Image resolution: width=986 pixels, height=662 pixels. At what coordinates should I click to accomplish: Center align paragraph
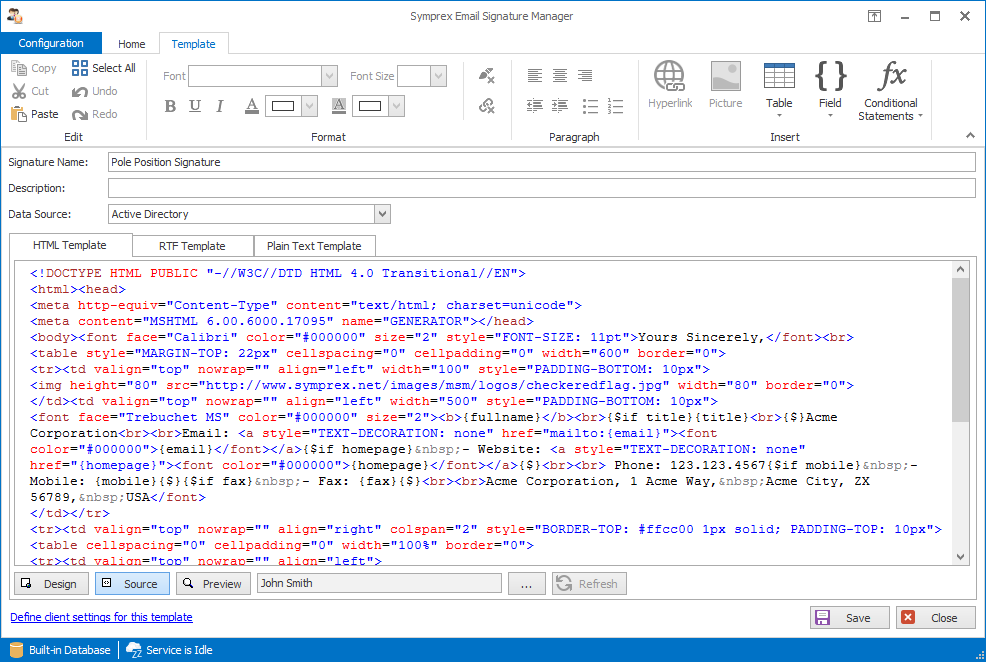point(560,75)
